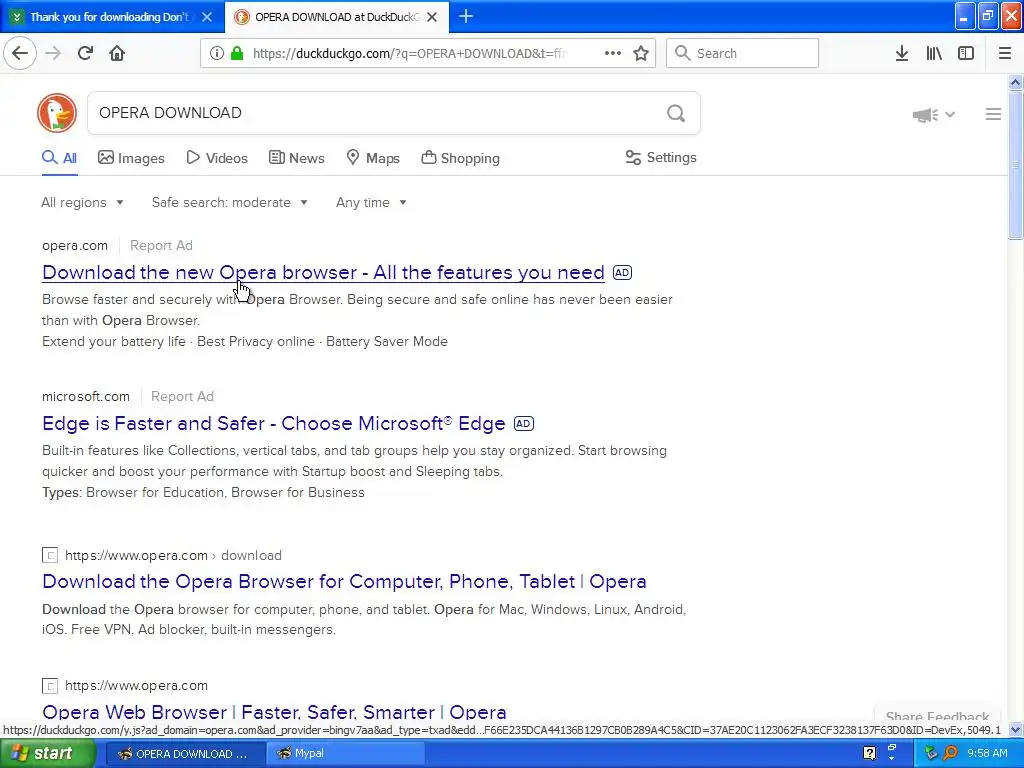The image size is (1024, 768).
Task: Click the 9:58 AM clock
Action: [987, 754]
